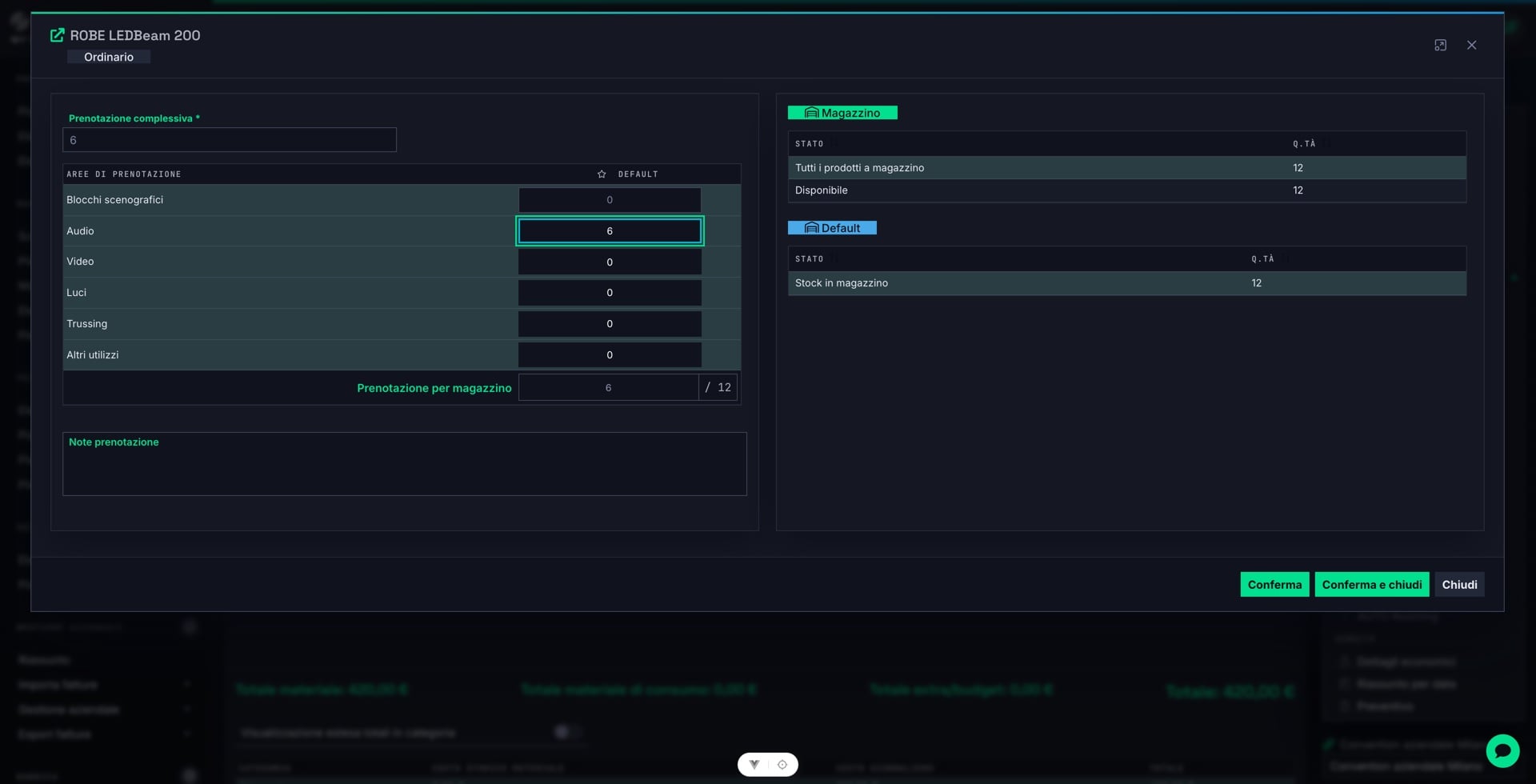The image size is (1536, 784).
Task: Click the target icon in bottom pill
Action: [x=782, y=765]
